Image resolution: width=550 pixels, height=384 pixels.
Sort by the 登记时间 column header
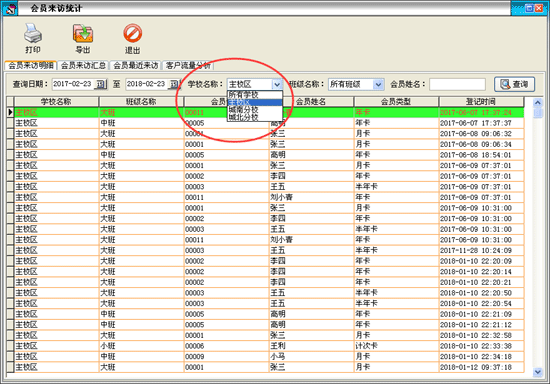point(481,102)
